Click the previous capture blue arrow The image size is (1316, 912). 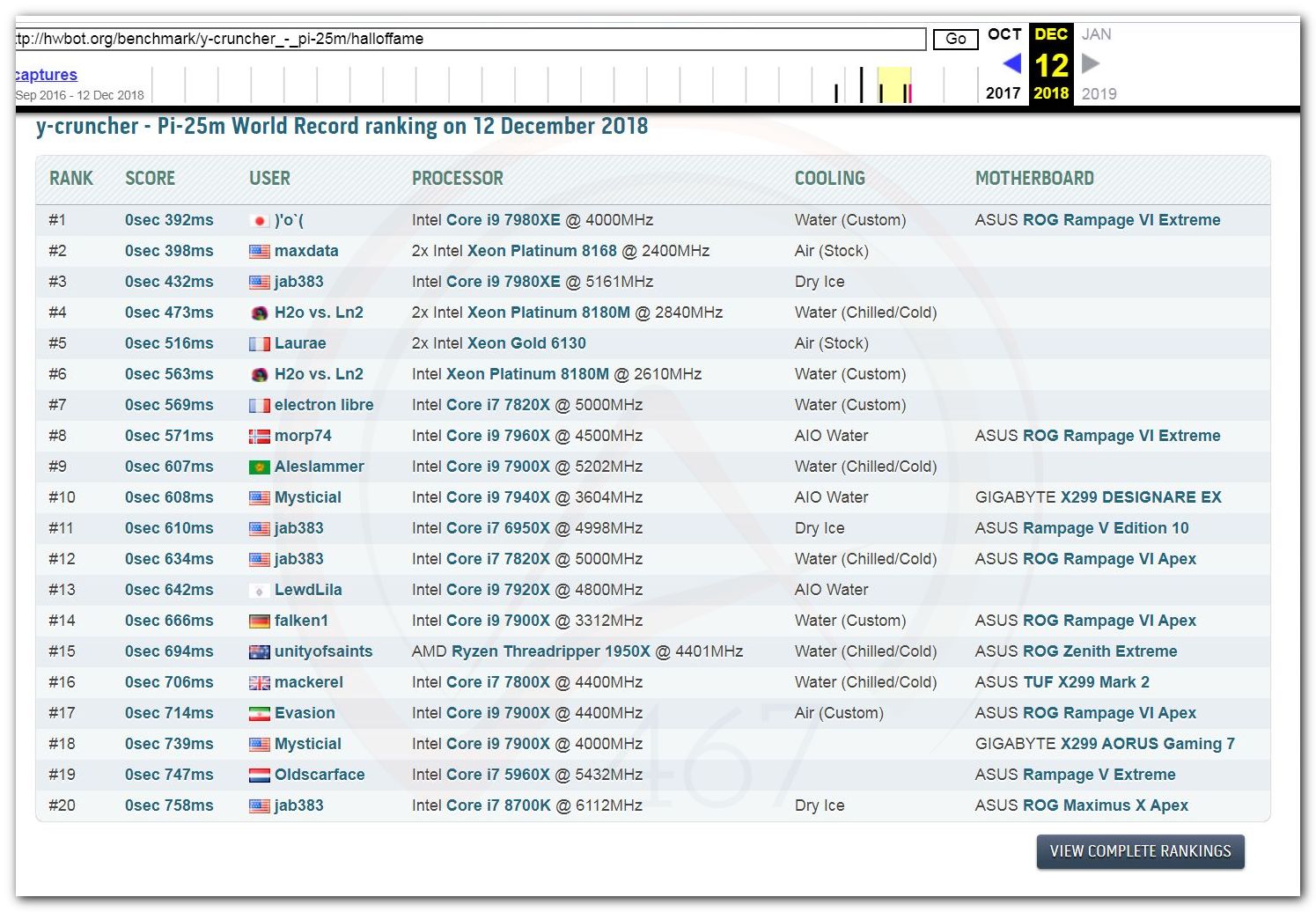click(x=1011, y=63)
